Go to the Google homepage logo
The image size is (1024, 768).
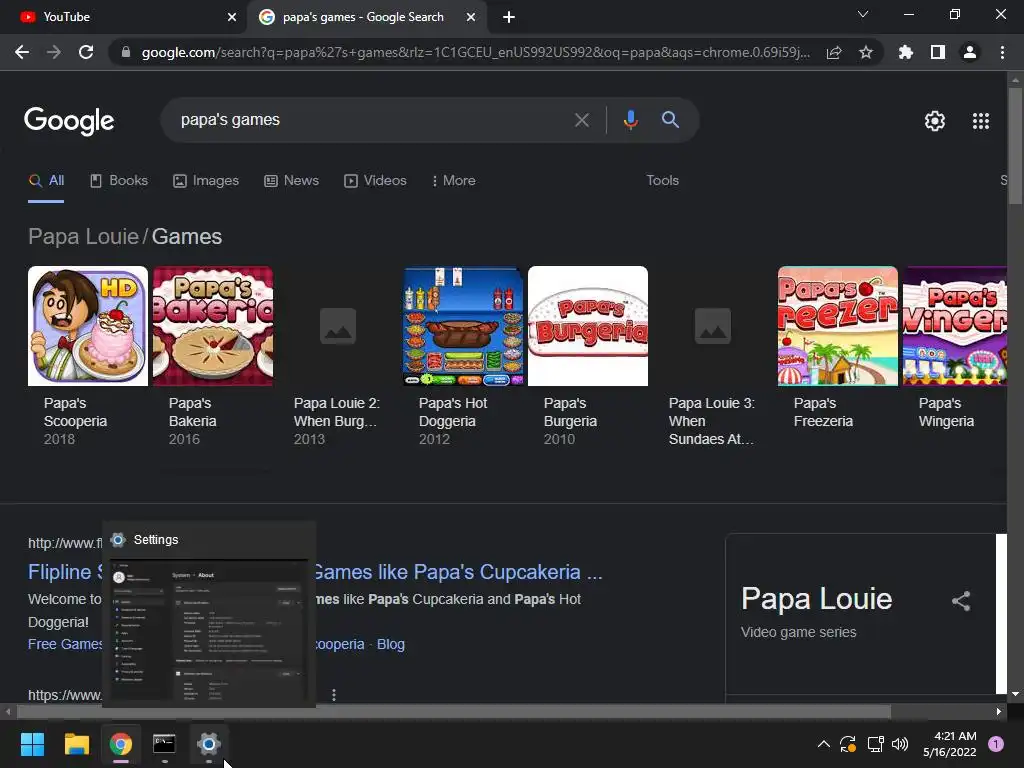pos(69,121)
